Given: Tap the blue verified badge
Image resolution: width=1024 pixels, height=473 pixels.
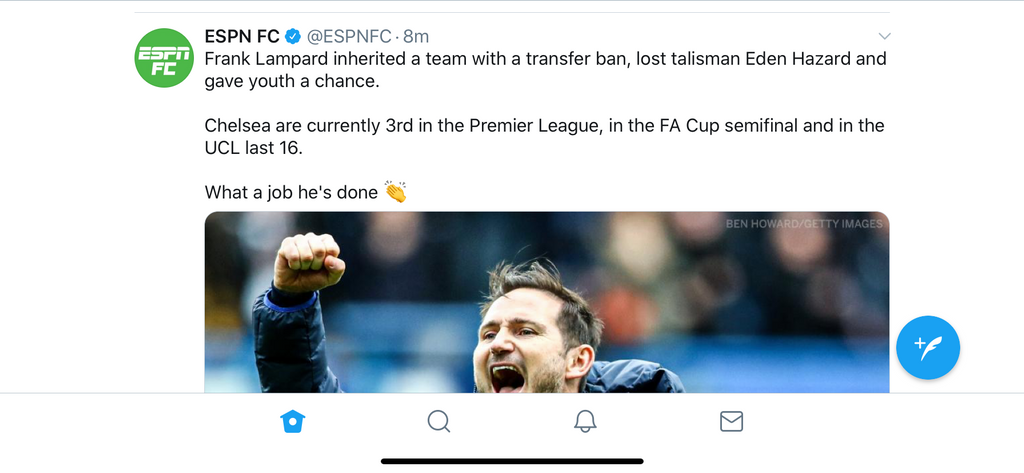Looking at the screenshot, I should (294, 36).
